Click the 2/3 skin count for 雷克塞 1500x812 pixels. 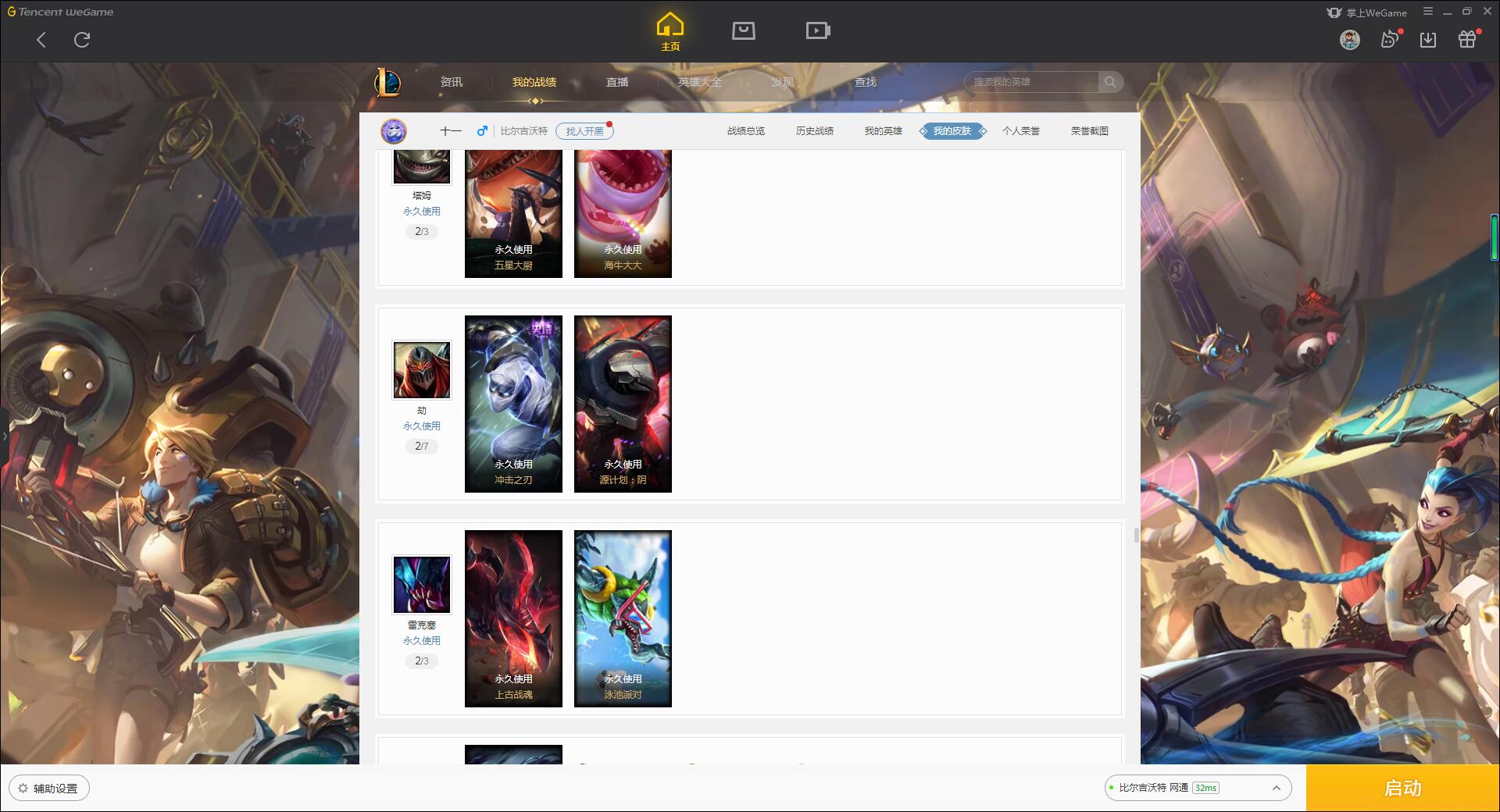click(422, 661)
